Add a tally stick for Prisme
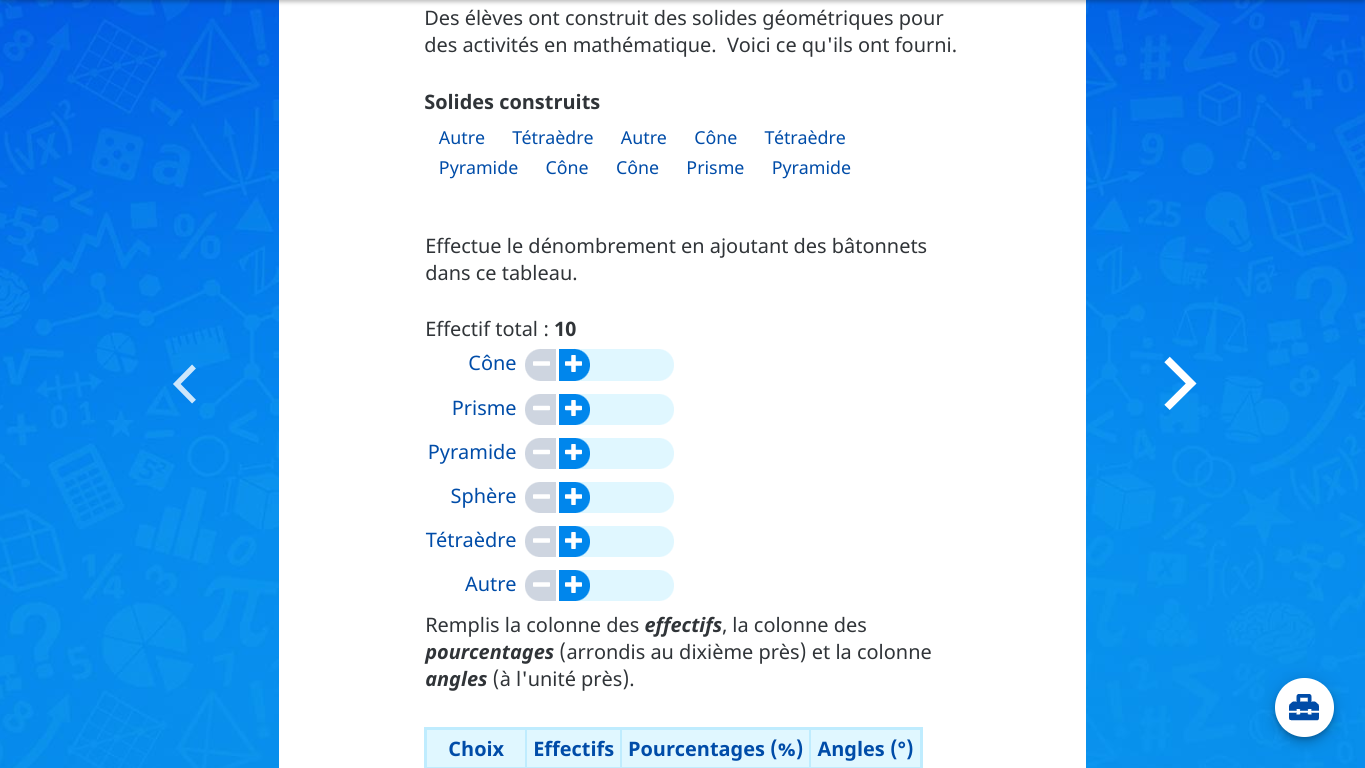This screenshot has width=1365, height=768. (573, 409)
